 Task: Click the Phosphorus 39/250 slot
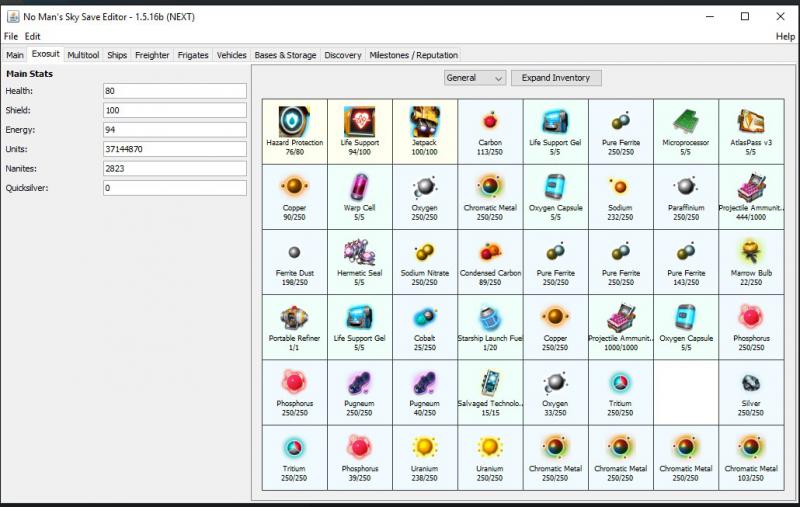360,458
